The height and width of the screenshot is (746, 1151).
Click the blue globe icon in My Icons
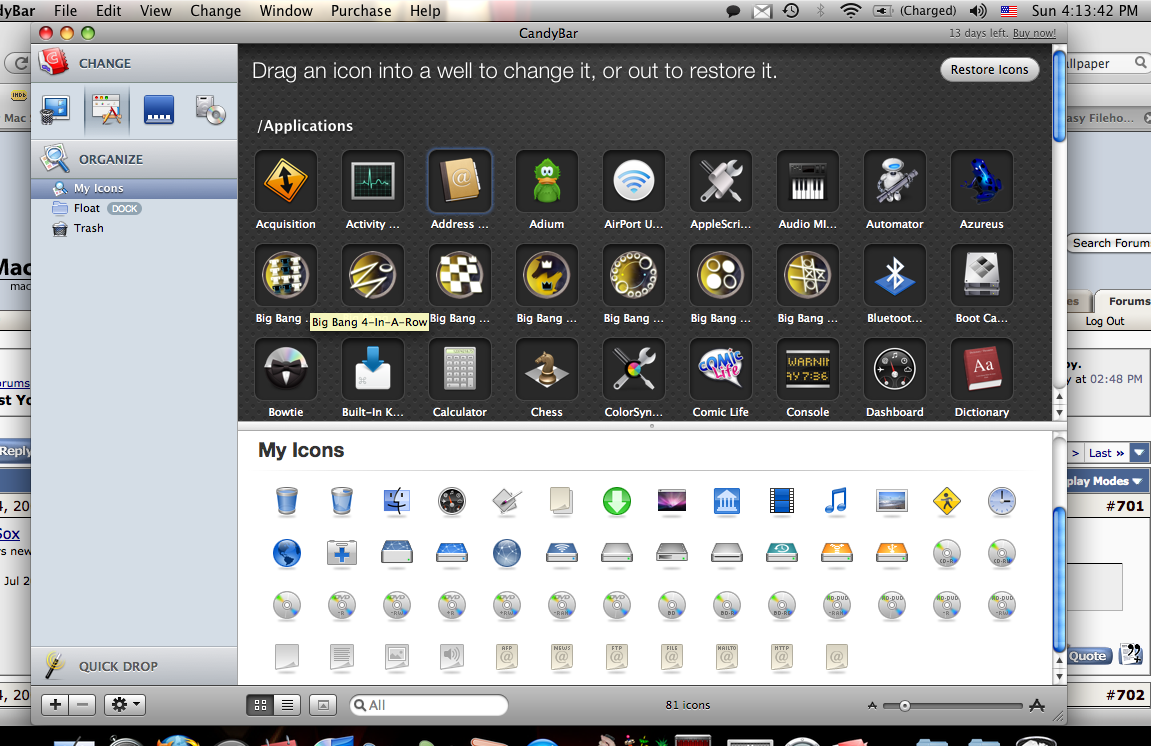tap(286, 553)
